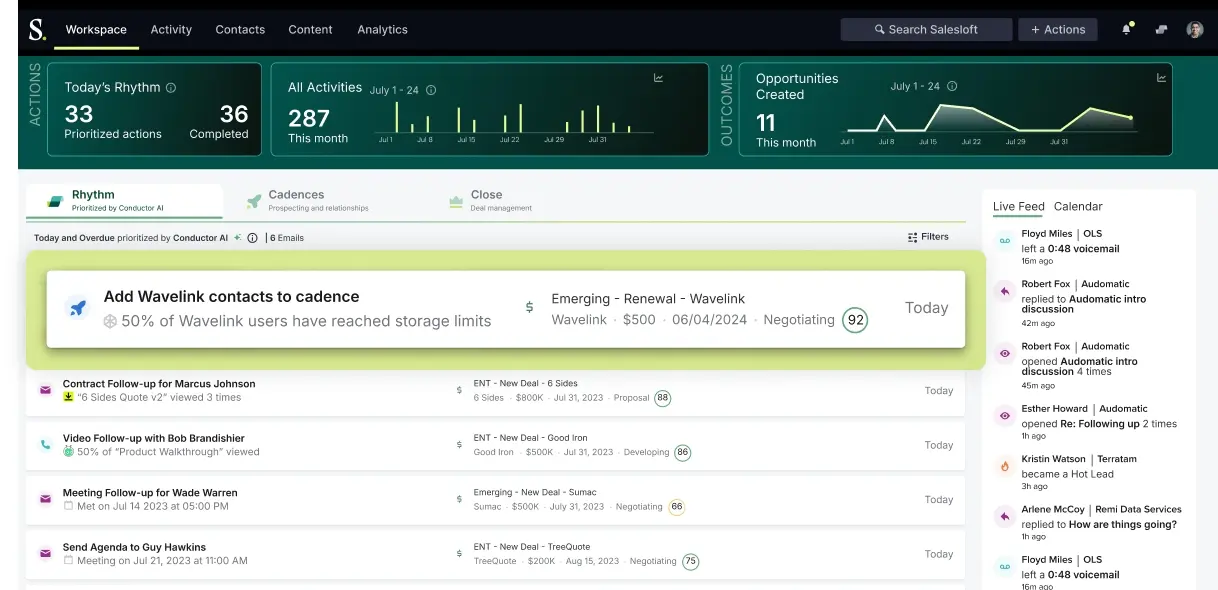
Task: Click dollar icon beside Emerging - Renewal - Wavelink
Action: 529,307
